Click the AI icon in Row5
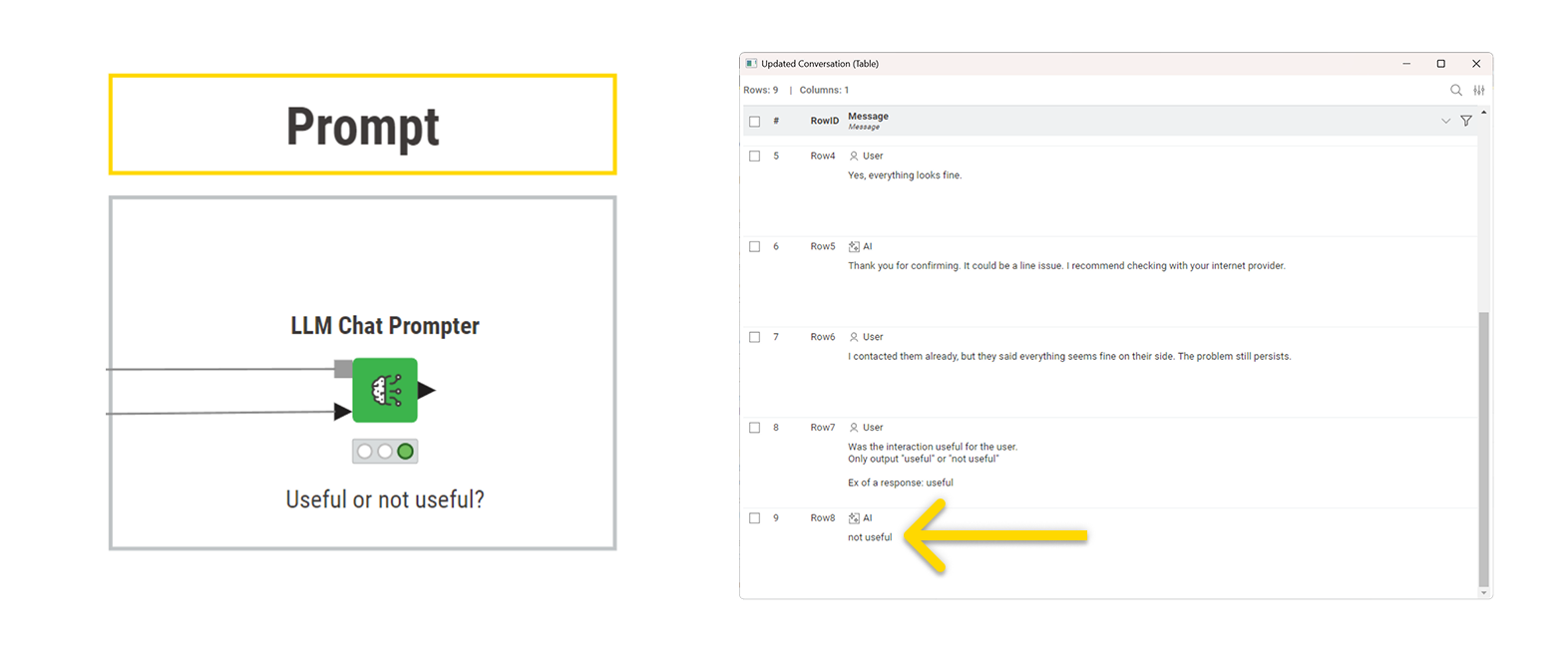This screenshot has height=651, width=1568. 854,246
